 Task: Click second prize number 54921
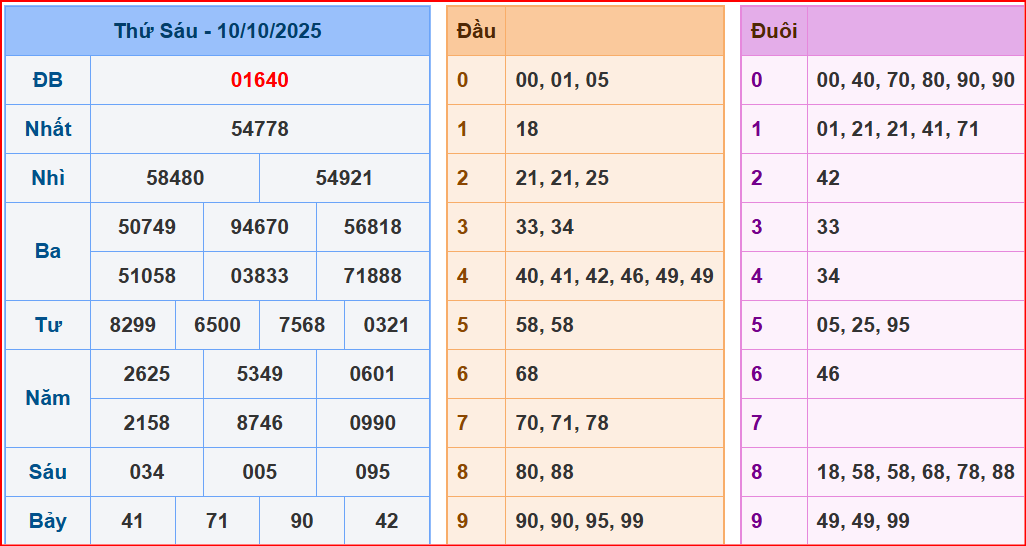click(x=344, y=178)
